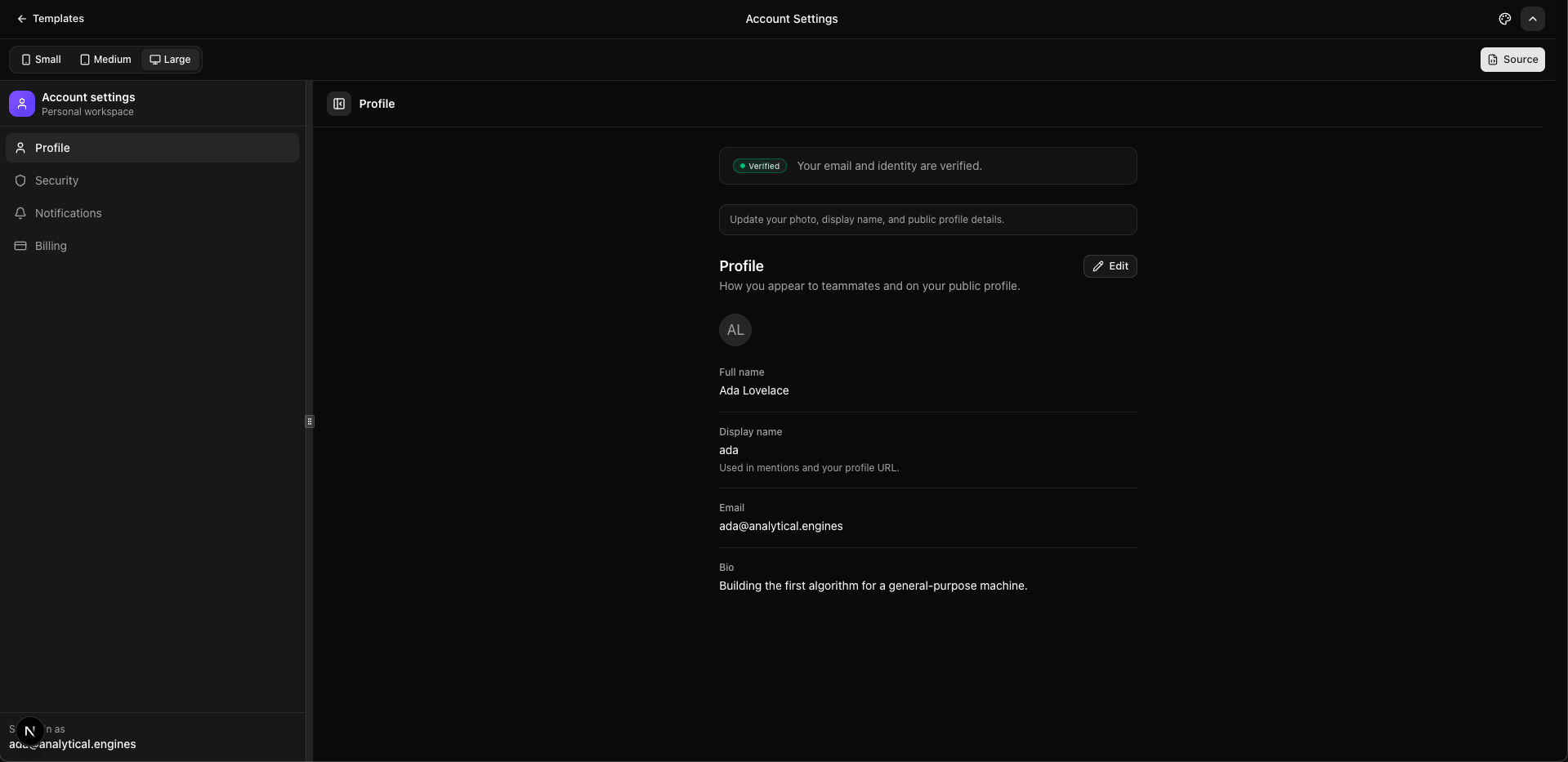The image size is (1568, 762).
Task: Select the profile email ada@analytical.engines
Action: [781, 526]
